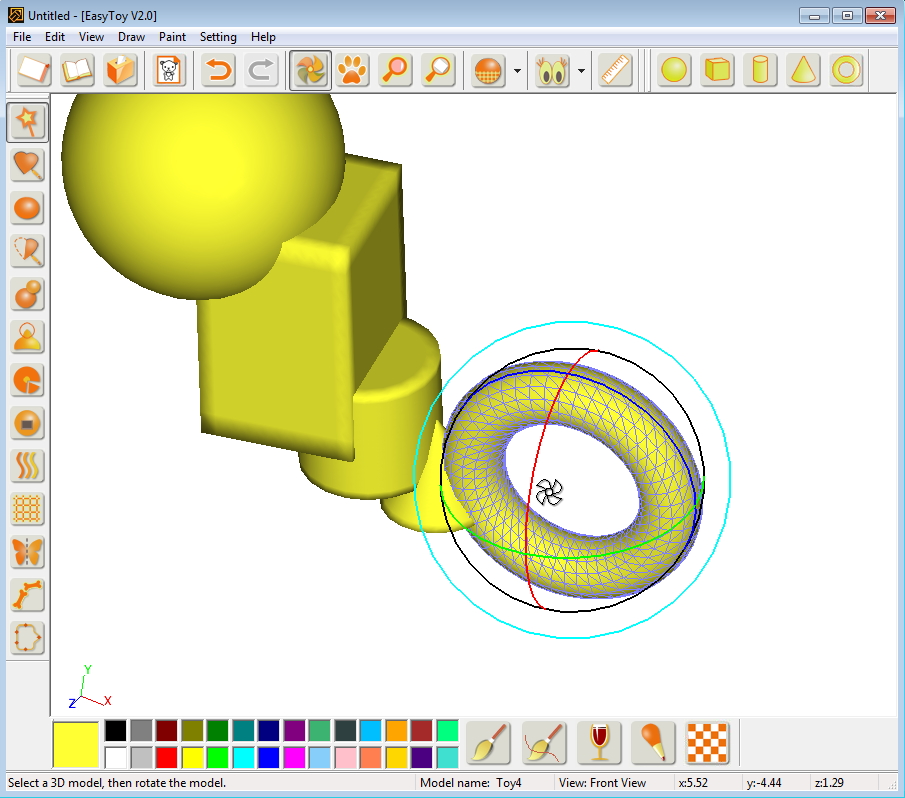Image resolution: width=905 pixels, height=798 pixels.
Task: Select the butterfly mirror tool
Action: (27, 552)
